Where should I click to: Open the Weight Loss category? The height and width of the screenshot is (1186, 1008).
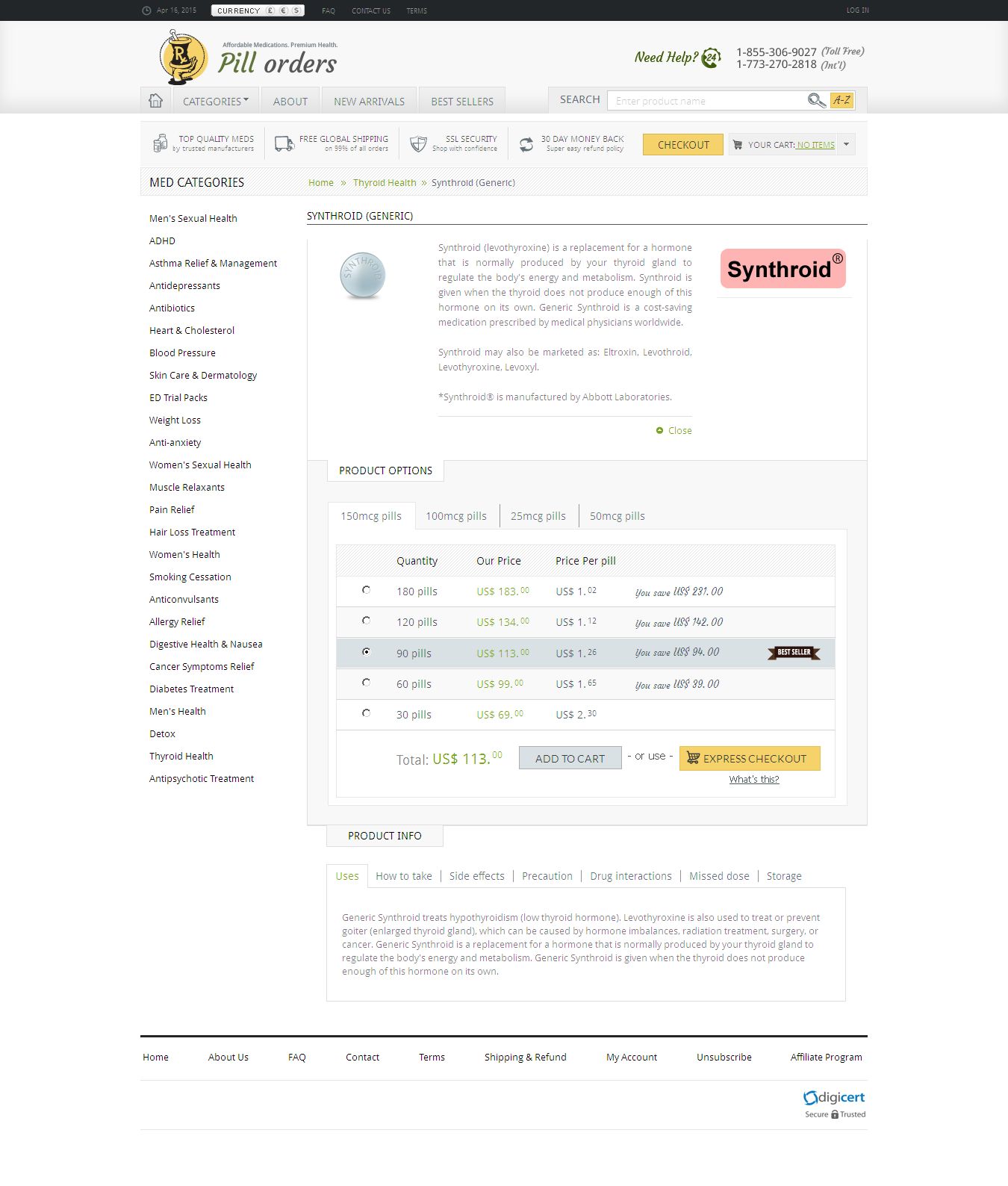click(175, 420)
